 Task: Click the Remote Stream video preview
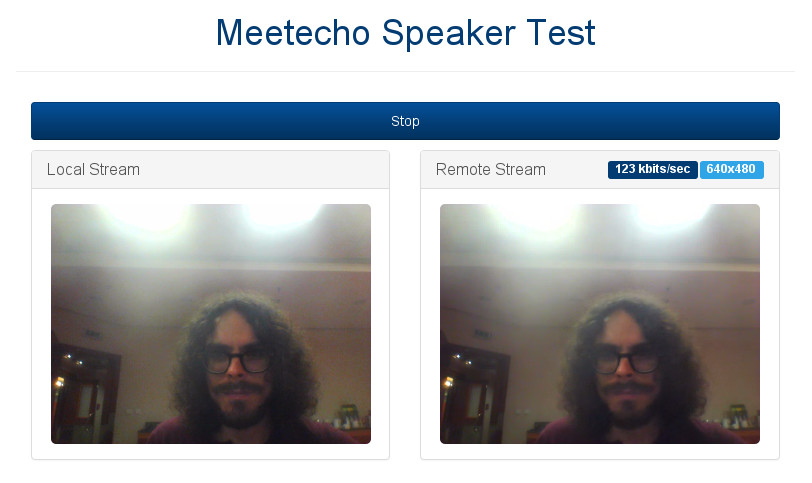(x=600, y=324)
